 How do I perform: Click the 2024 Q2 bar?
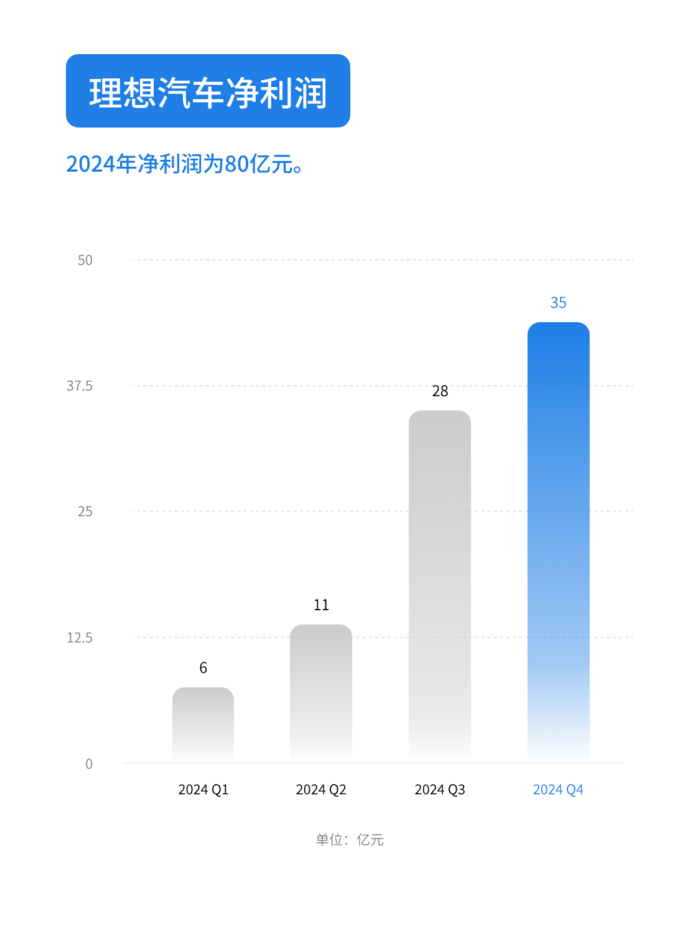click(x=321, y=693)
